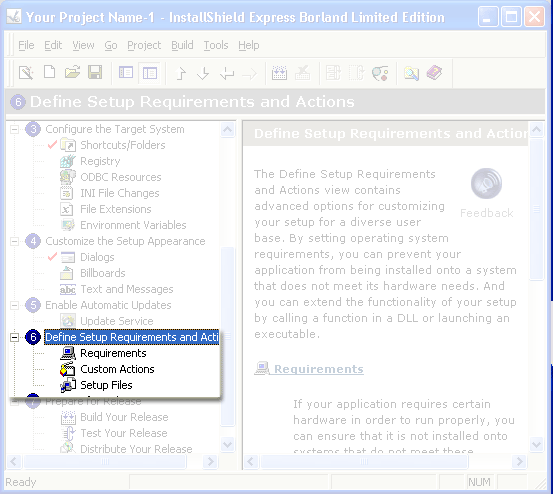Collapse Customize the Setup Appearance node

(x=14, y=242)
